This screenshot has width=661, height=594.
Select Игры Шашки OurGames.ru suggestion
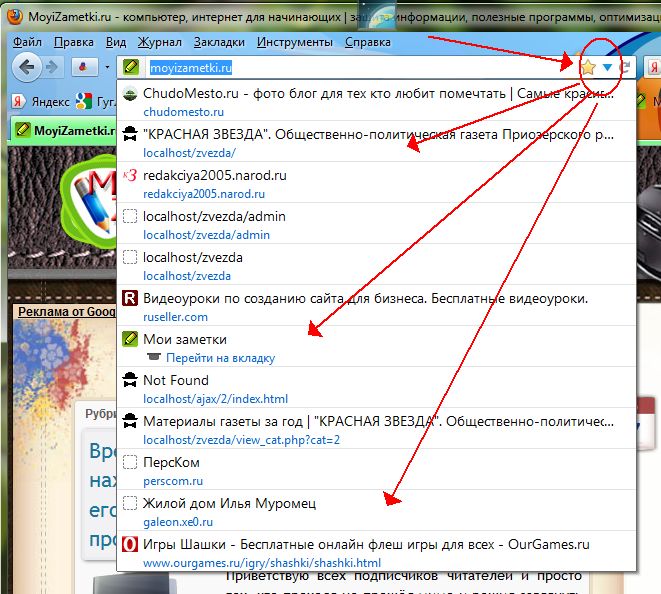click(377, 551)
